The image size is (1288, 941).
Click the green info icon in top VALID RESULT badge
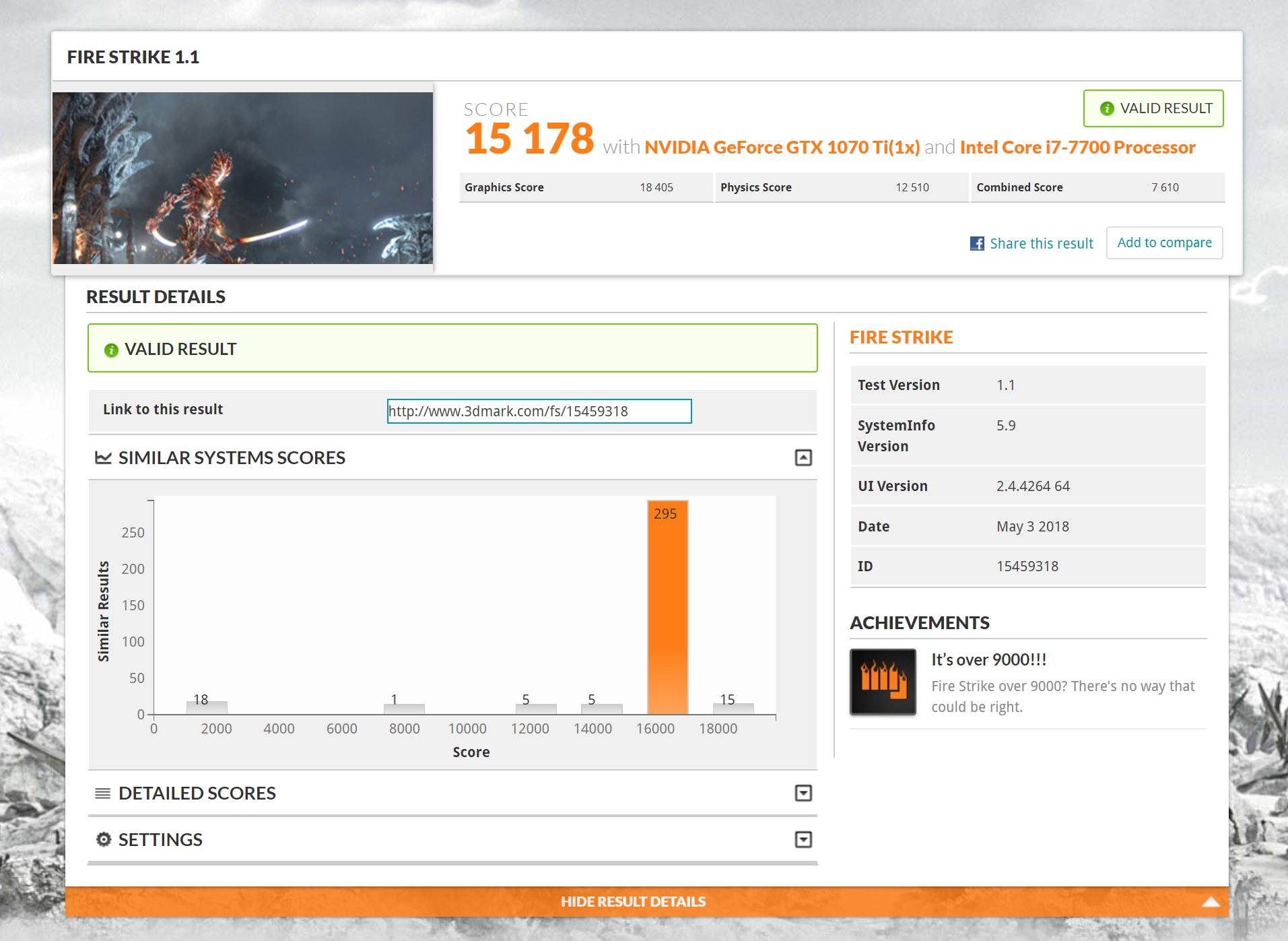(x=1106, y=108)
